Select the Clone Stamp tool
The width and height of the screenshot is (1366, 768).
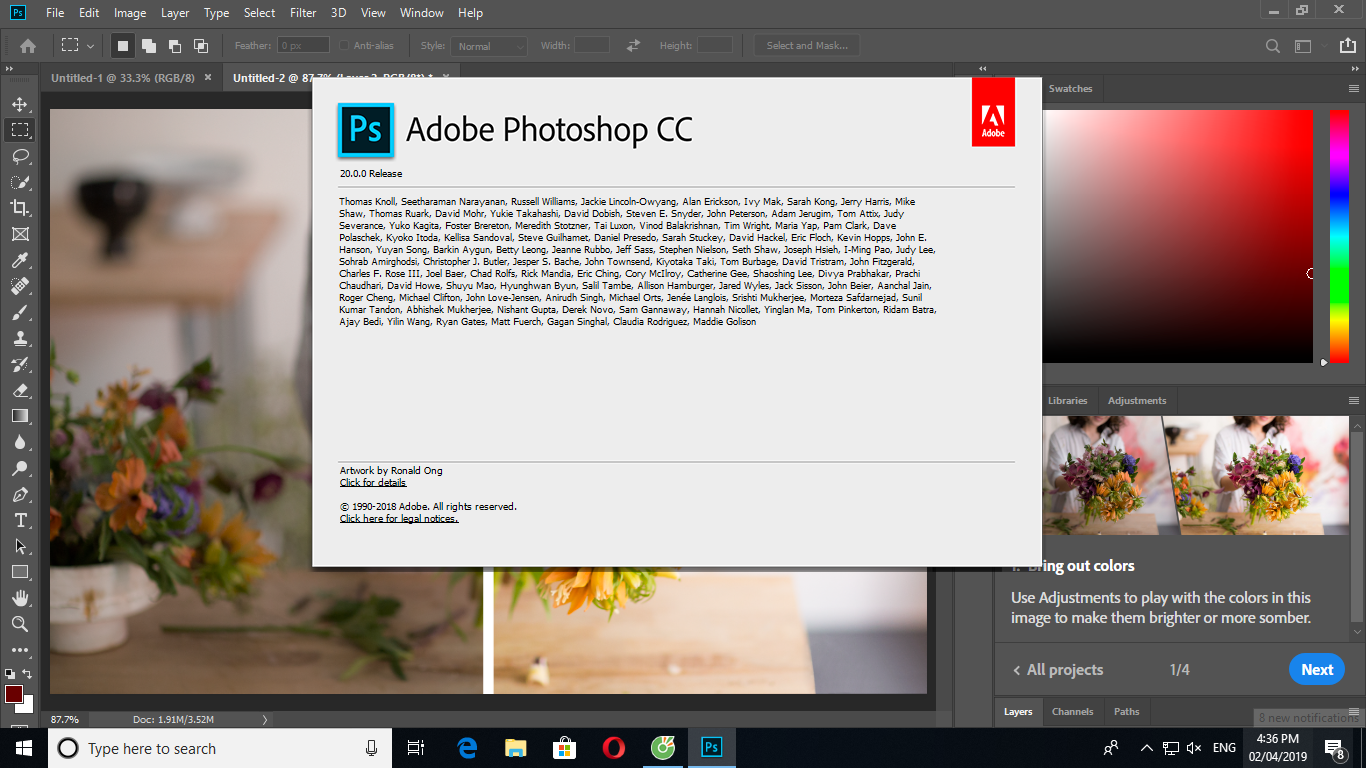20,338
